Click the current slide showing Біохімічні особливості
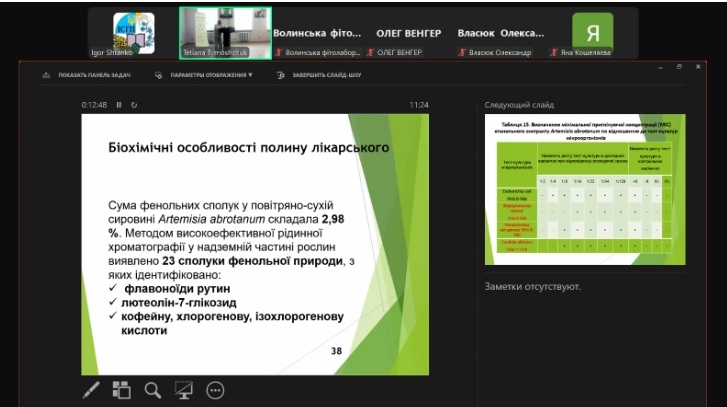 pyautogui.click(x=255, y=243)
